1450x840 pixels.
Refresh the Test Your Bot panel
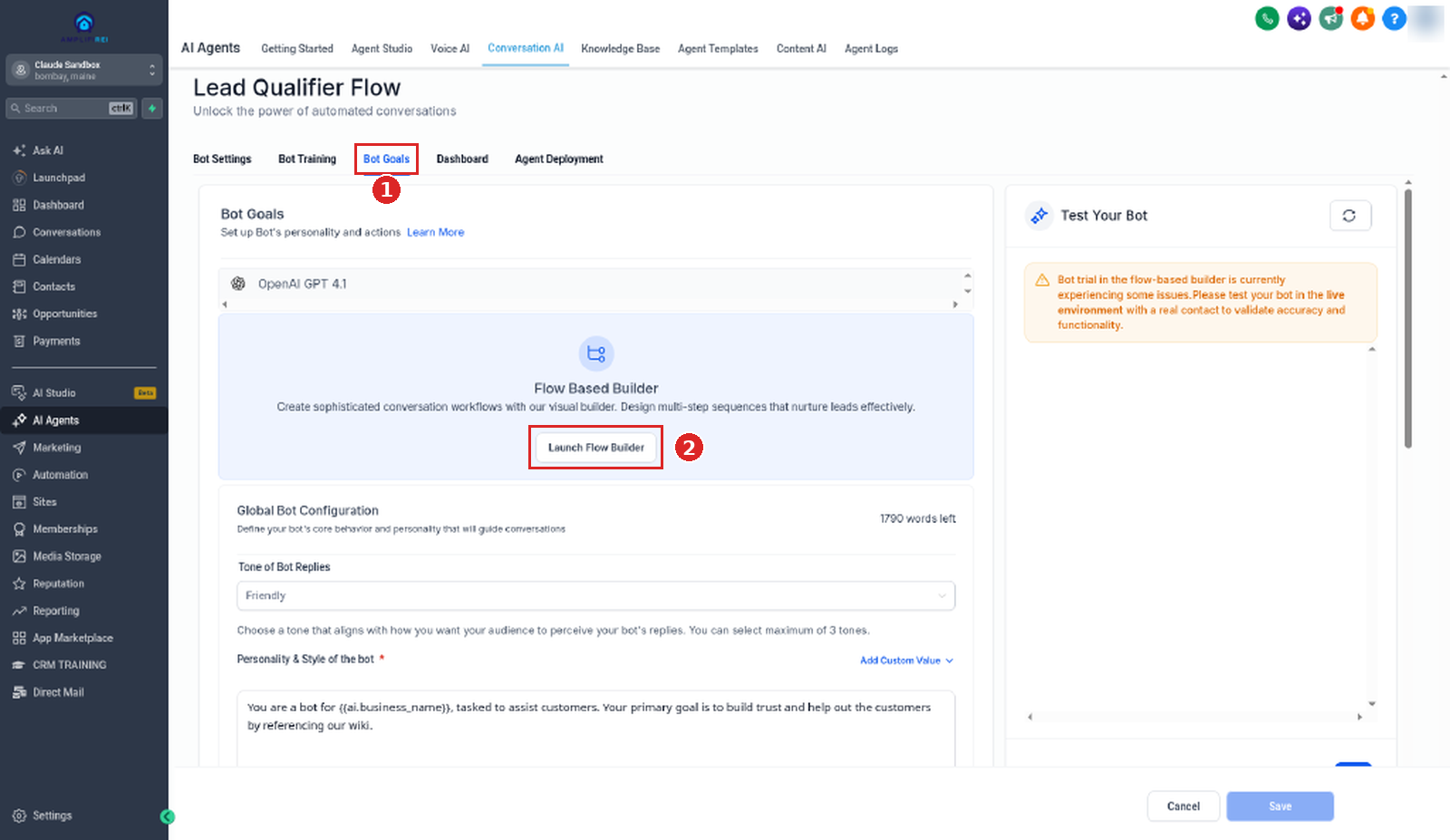tap(1349, 216)
